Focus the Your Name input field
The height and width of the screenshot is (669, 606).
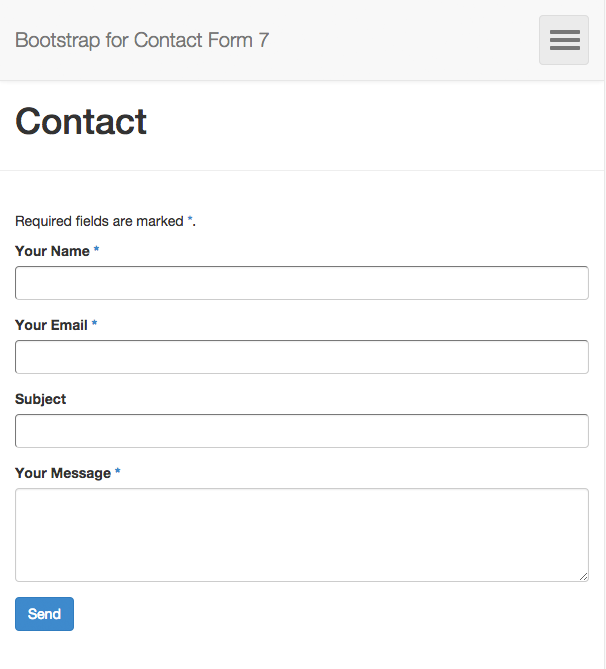tap(301, 283)
